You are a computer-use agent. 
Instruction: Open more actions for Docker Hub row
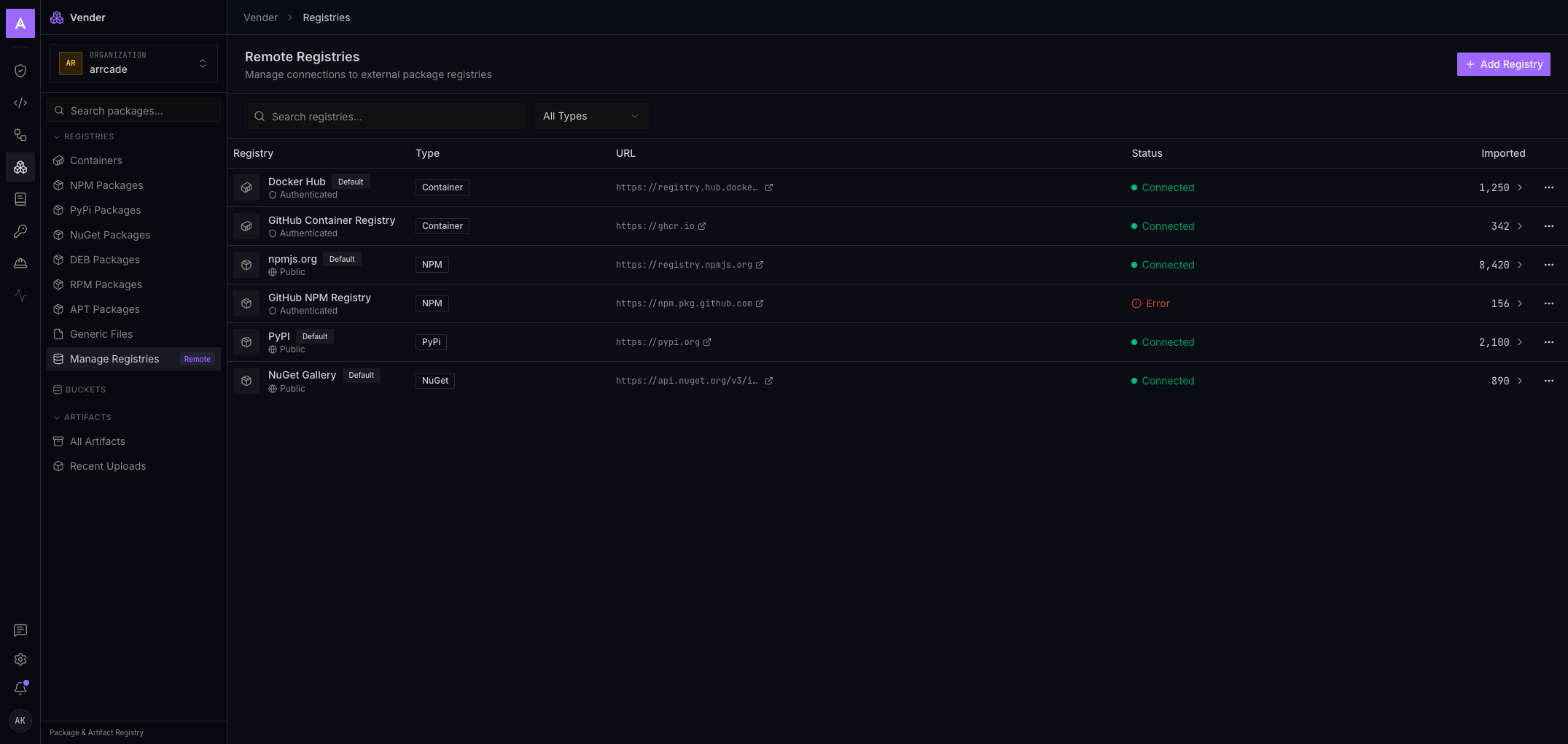tap(1549, 187)
